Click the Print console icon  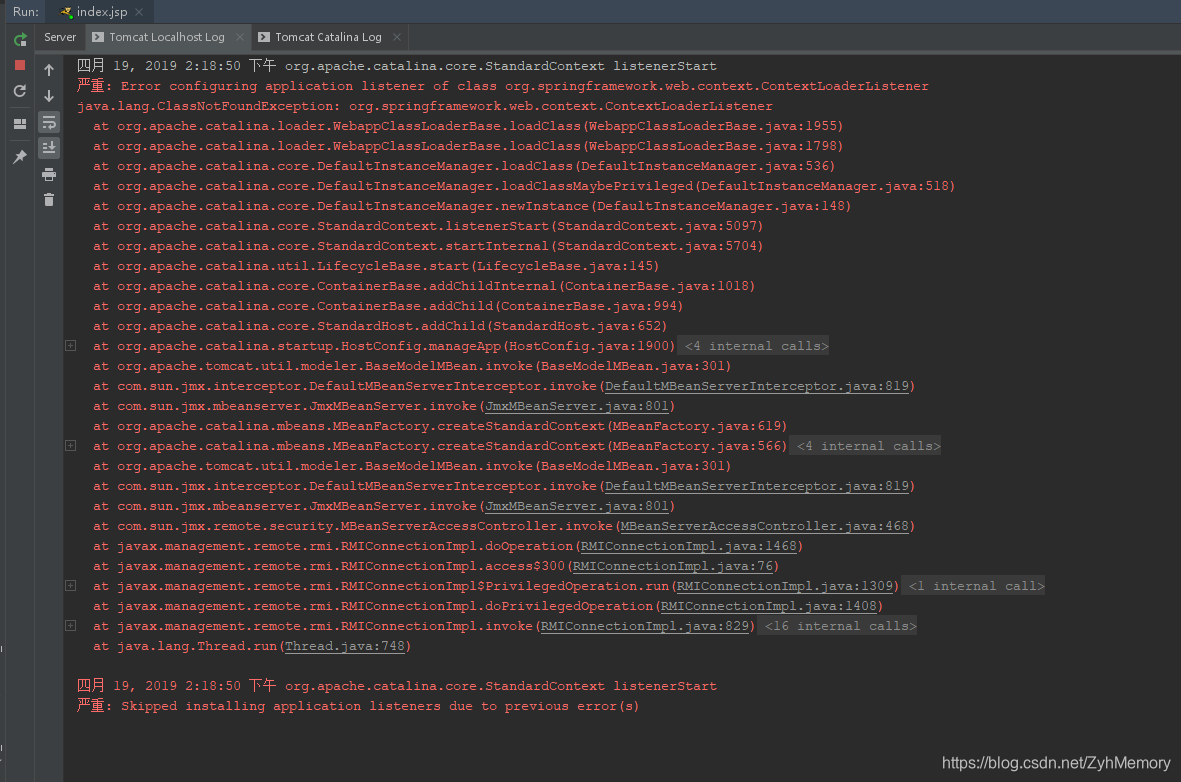tap(49, 174)
